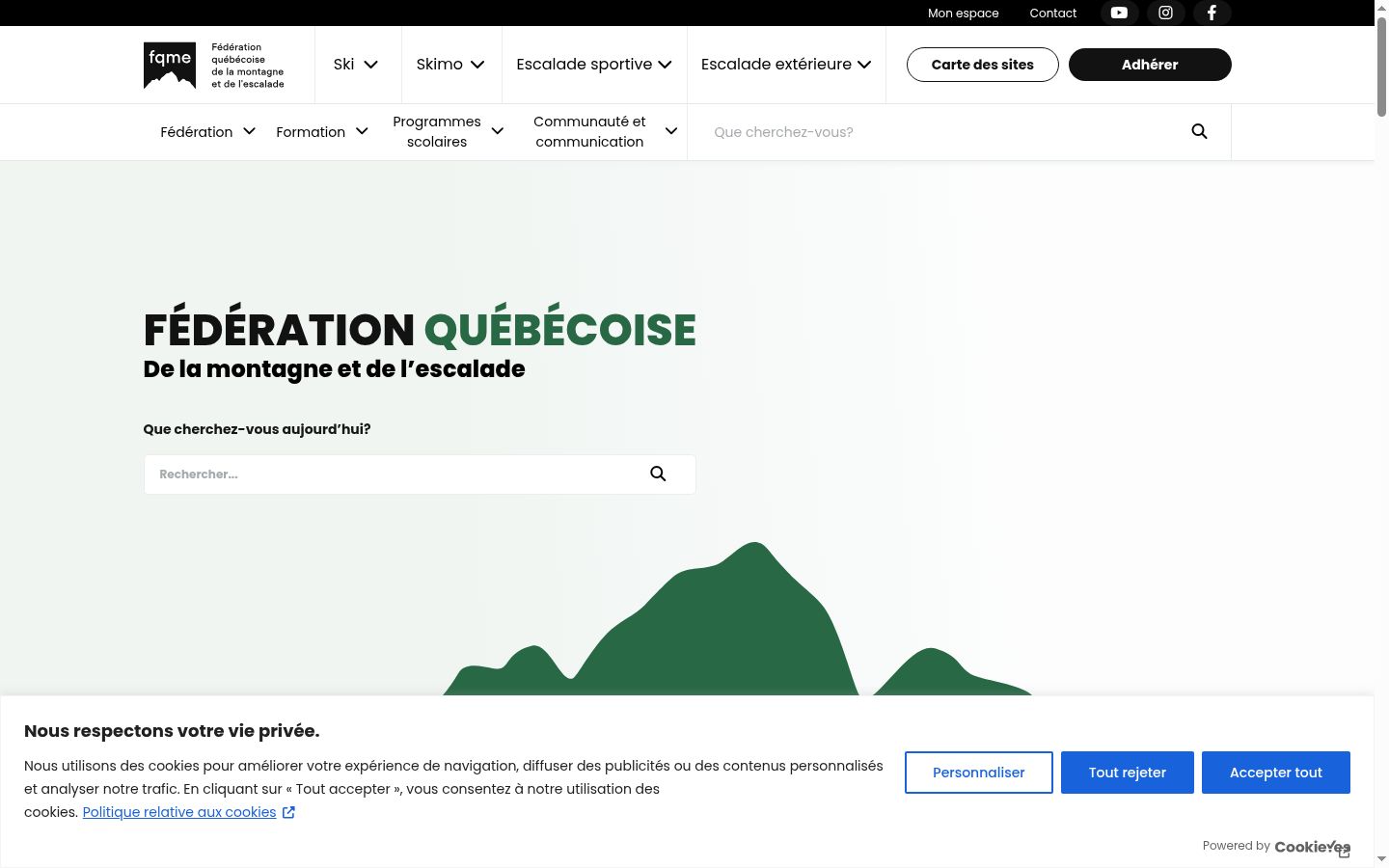Viewport: 1389px width, 868px height.
Task: Expand the Escalade sportive chevron
Action: [665, 65]
